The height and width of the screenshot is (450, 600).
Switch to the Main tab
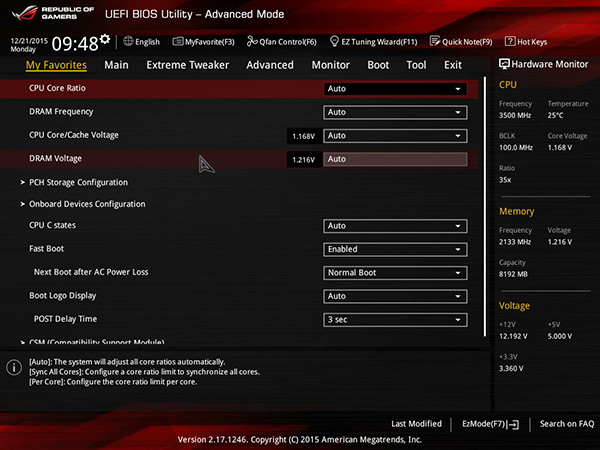[116, 65]
